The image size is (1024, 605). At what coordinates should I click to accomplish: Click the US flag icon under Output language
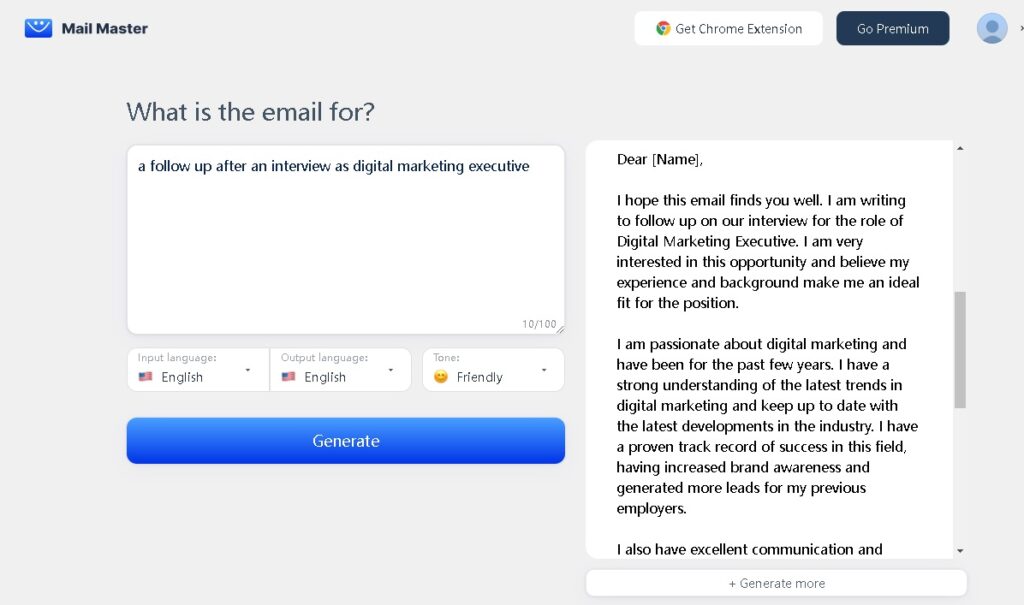(289, 377)
